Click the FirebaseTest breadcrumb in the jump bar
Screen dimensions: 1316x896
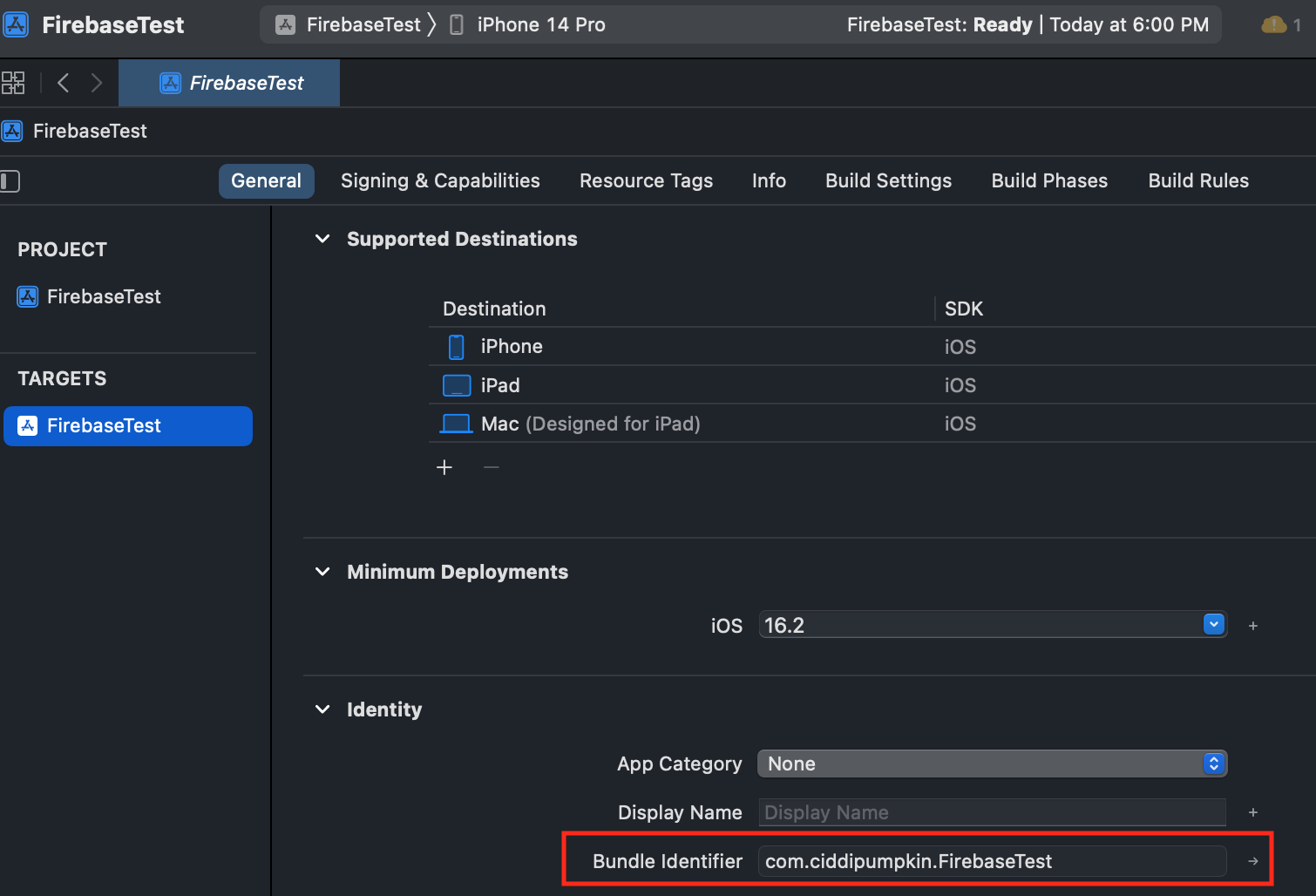click(x=75, y=131)
